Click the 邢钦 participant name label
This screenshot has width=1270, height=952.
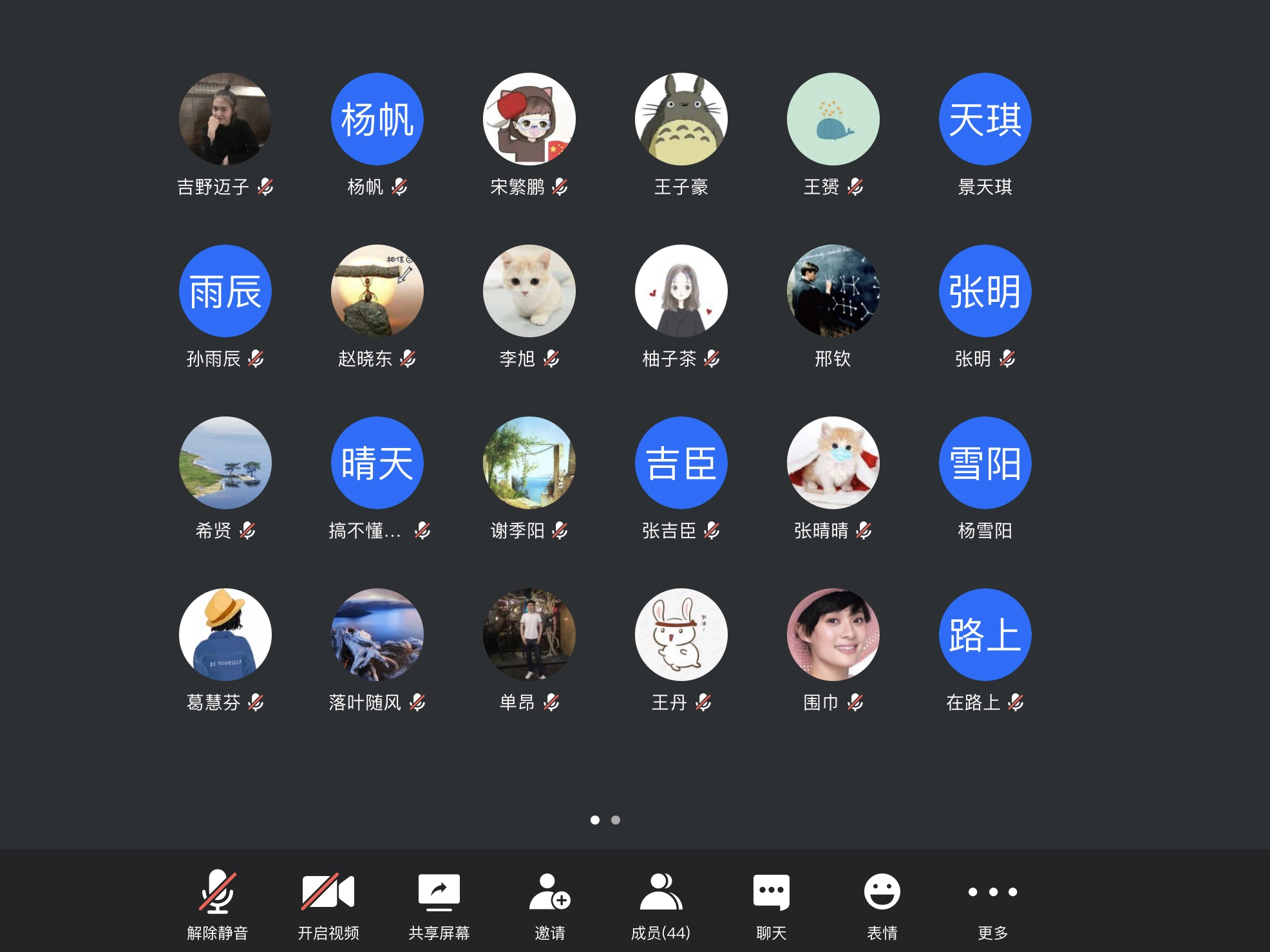click(833, 359)
